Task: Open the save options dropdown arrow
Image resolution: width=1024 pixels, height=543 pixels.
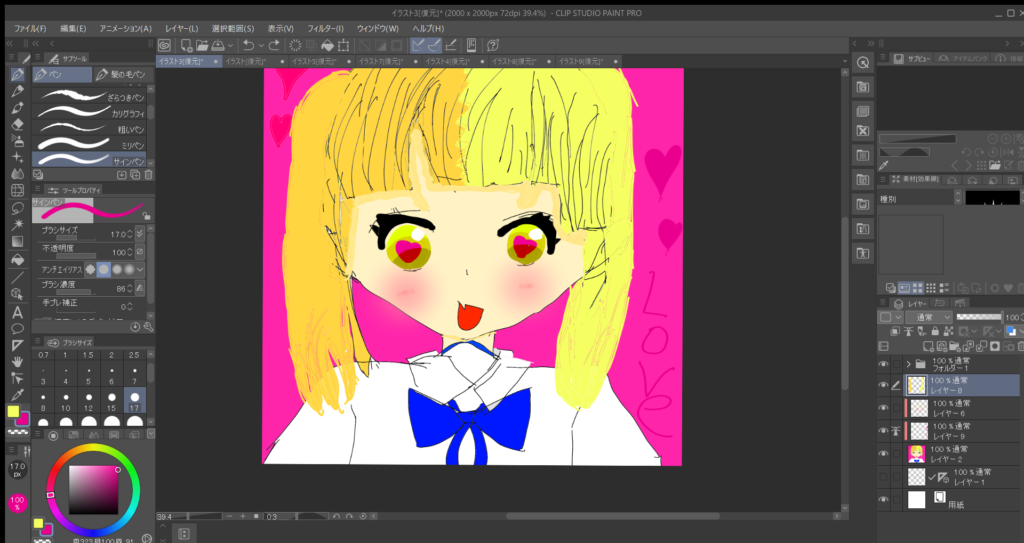Action: 230,45
